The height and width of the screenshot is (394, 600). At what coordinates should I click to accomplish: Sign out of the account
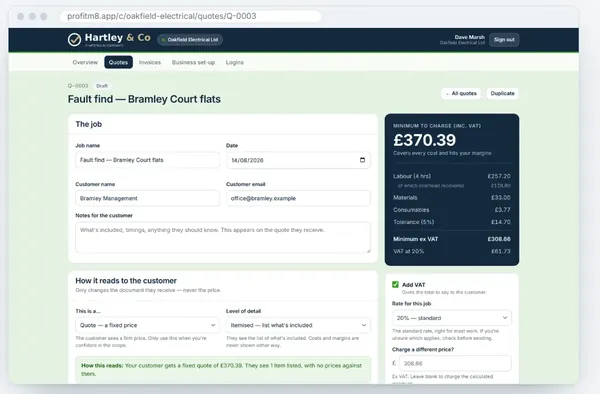(x=504, y=40)
